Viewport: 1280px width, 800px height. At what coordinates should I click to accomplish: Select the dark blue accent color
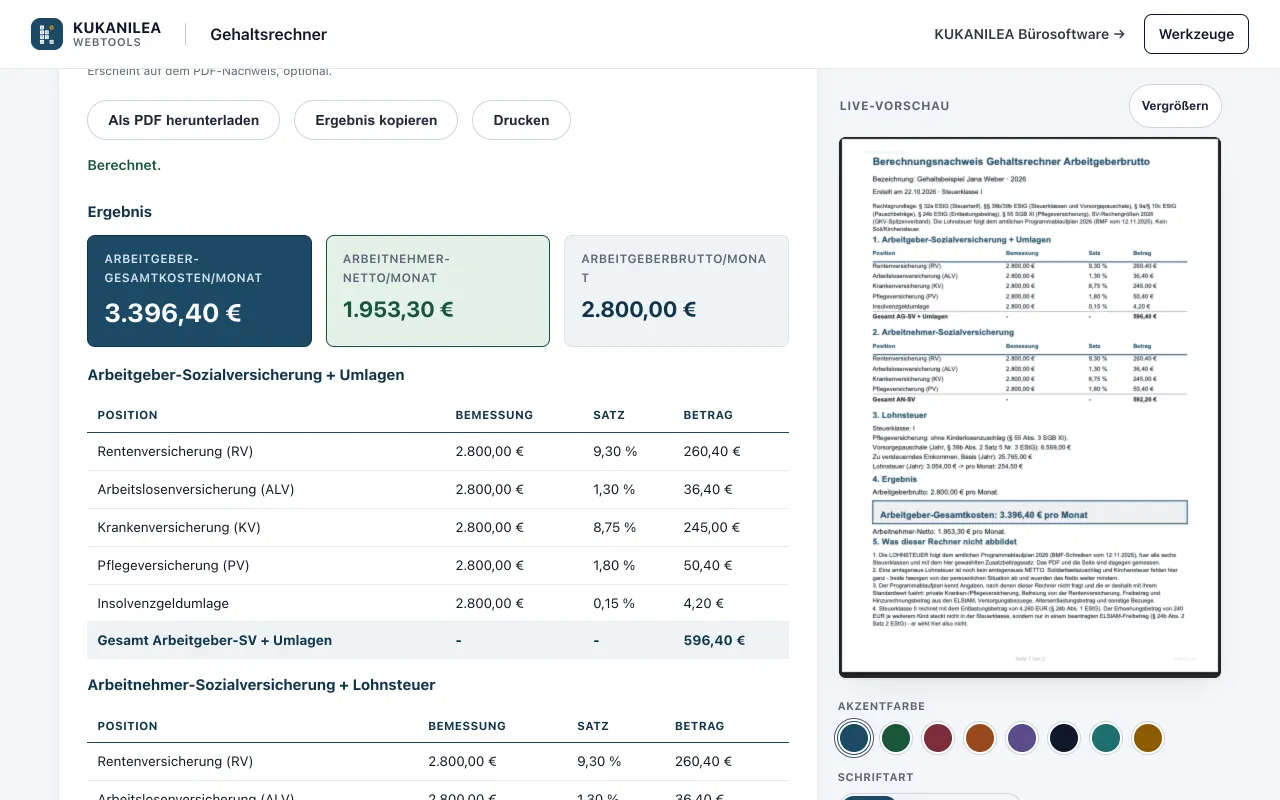pos(854,738)
